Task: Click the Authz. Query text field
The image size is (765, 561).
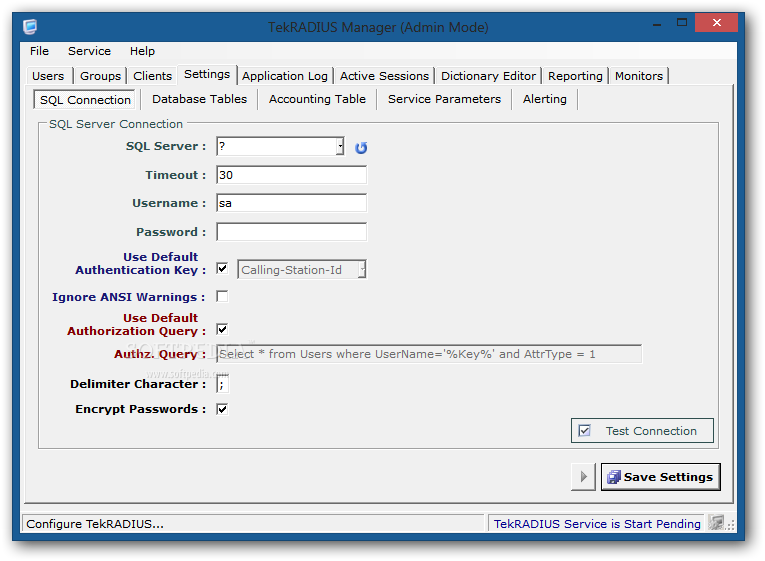Action: 429,354
